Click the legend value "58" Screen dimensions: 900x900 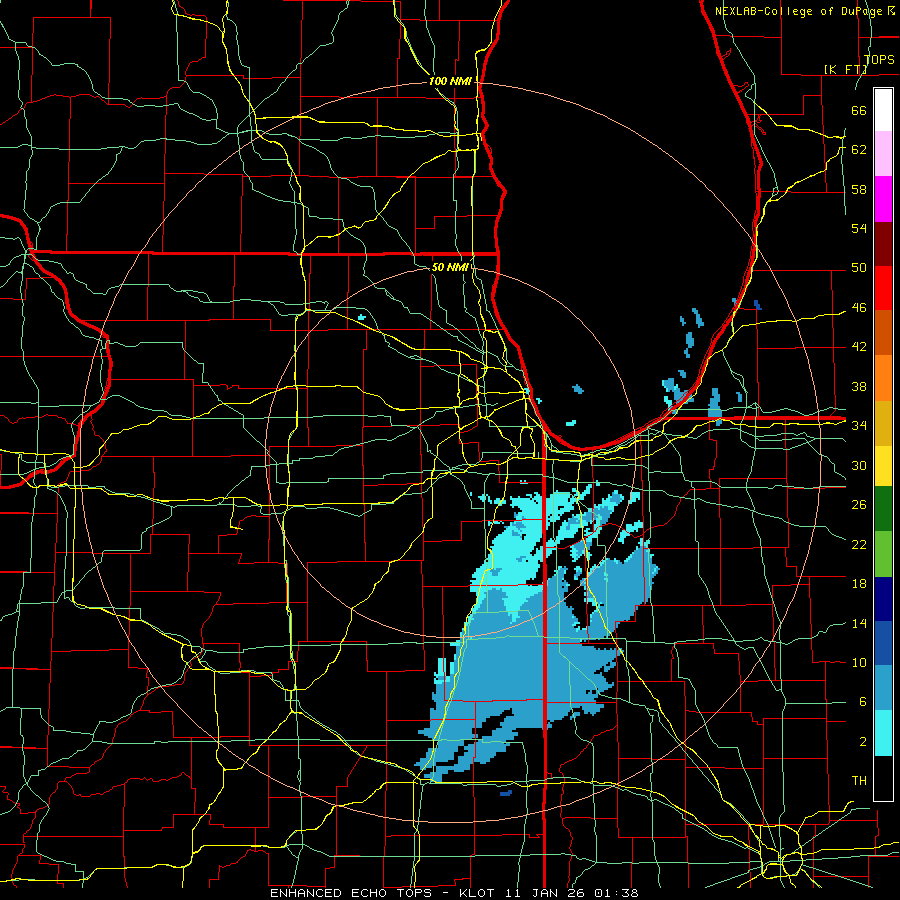(x=859, y=189)
